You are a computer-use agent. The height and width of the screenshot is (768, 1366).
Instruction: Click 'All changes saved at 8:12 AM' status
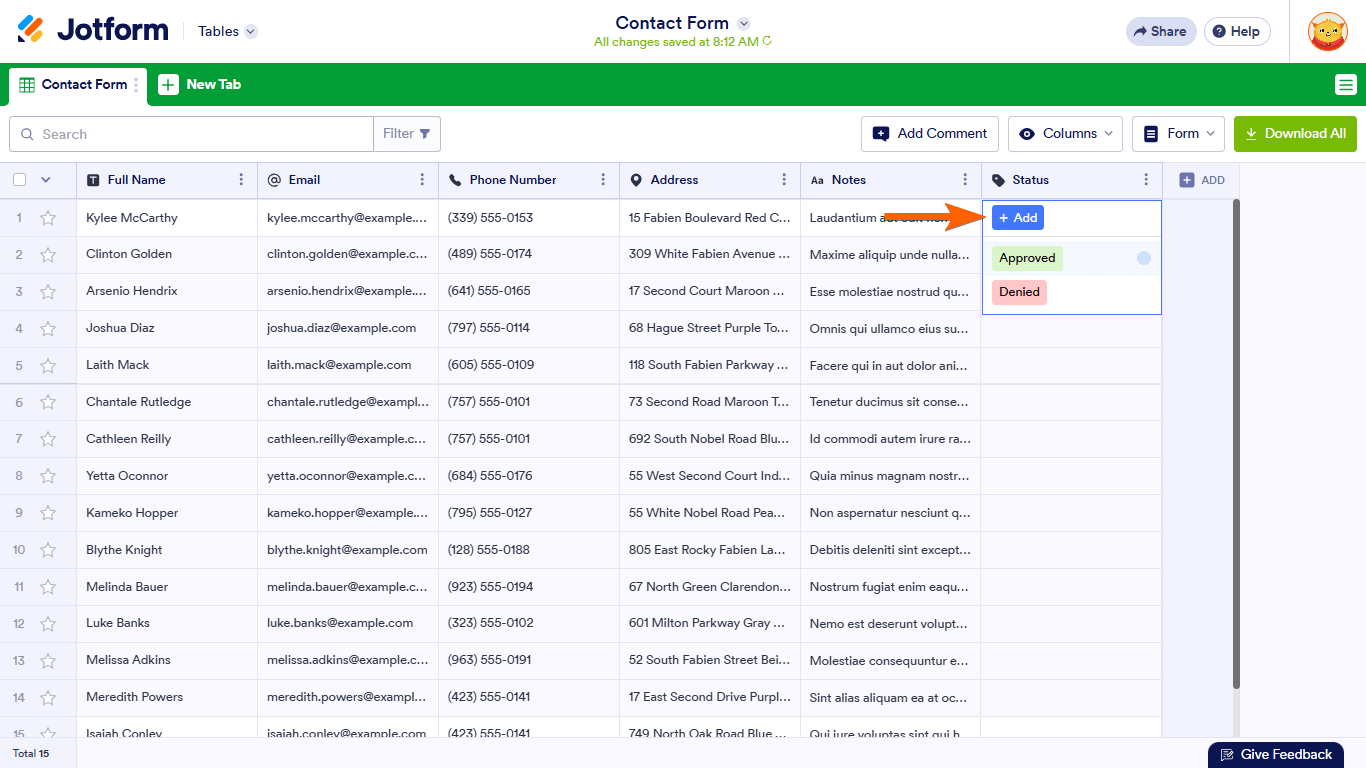(x=683, y=42)
